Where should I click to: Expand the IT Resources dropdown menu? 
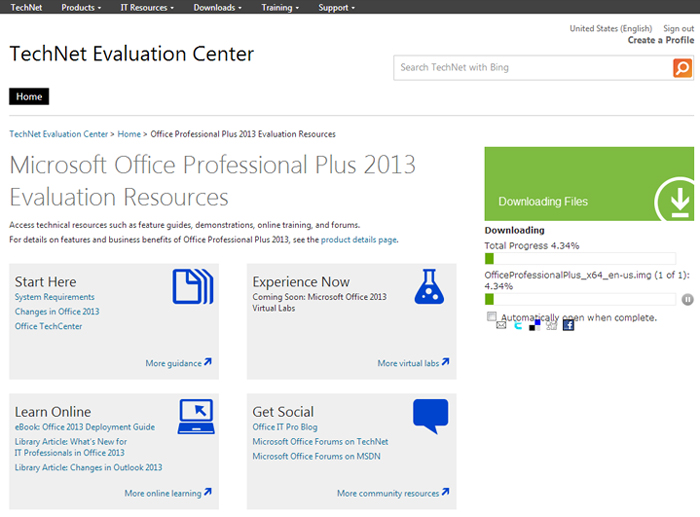pos(147,8)
